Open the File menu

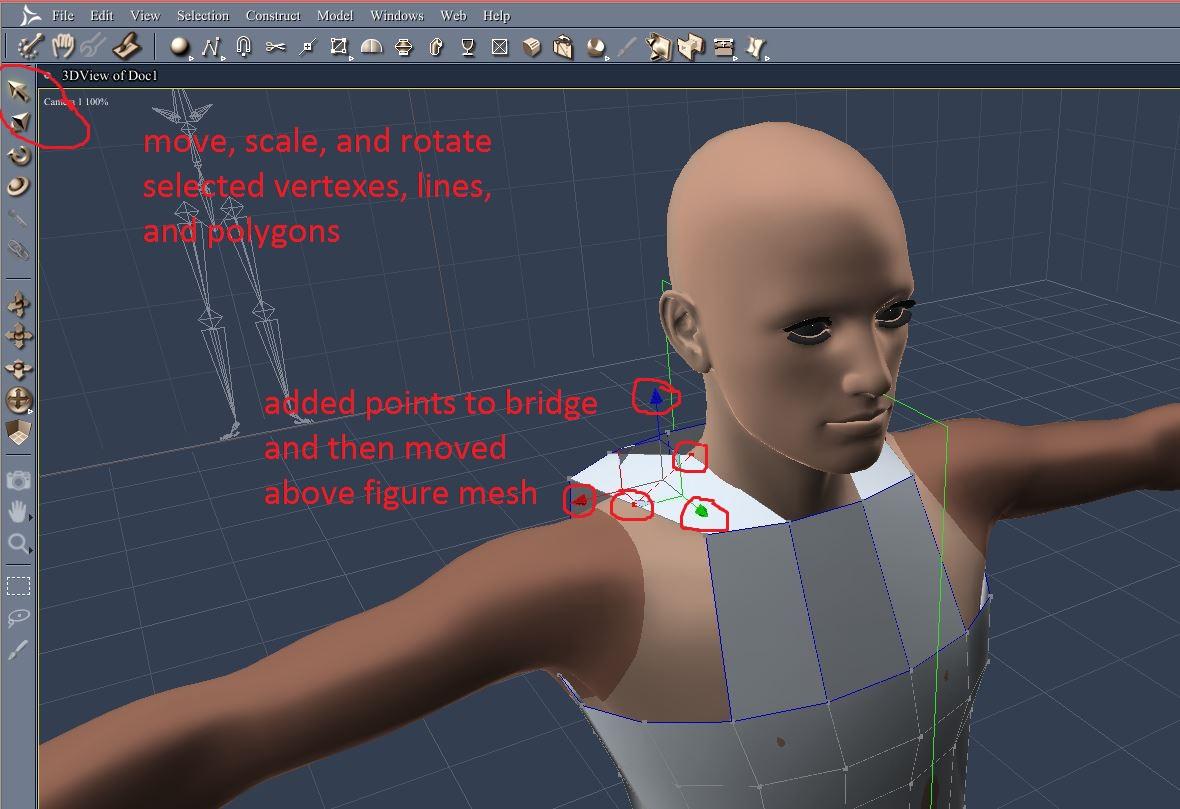(x=63, y=15)
